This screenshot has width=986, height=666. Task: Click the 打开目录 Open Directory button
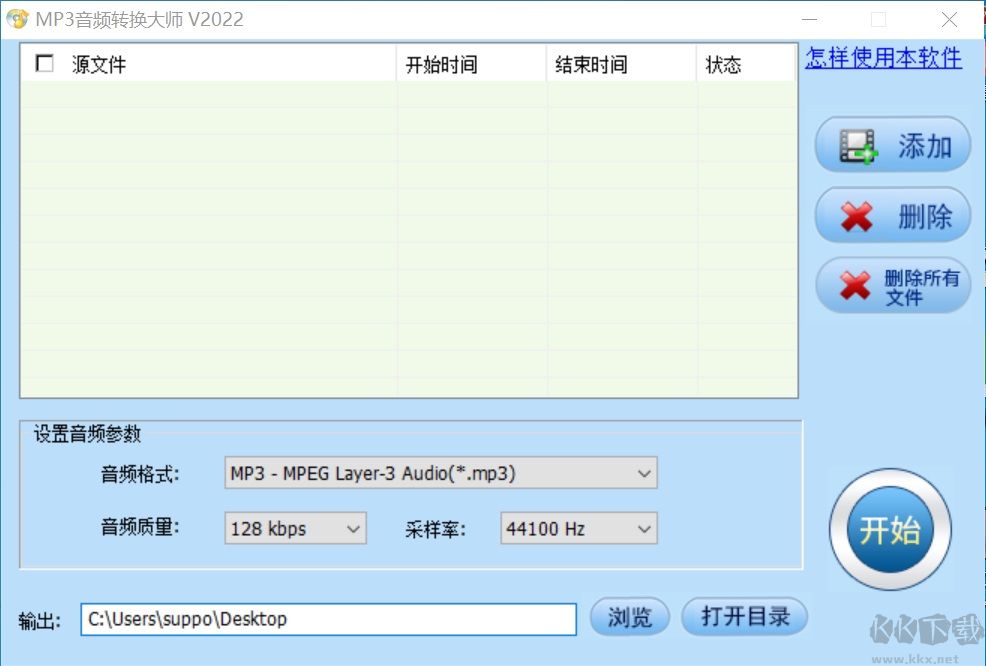[744, 619]
